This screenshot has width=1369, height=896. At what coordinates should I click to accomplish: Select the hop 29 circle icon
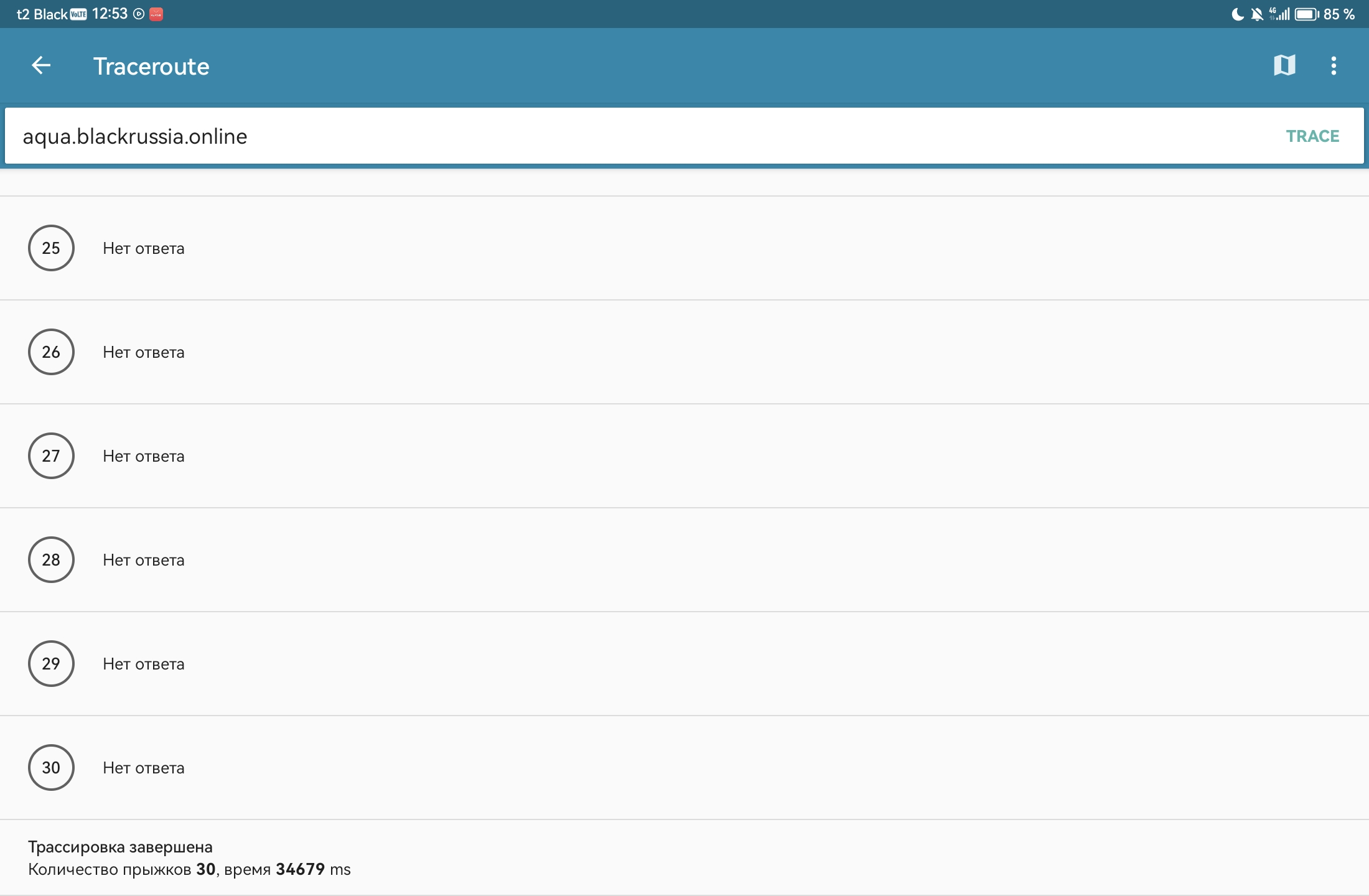coord(51,663)
